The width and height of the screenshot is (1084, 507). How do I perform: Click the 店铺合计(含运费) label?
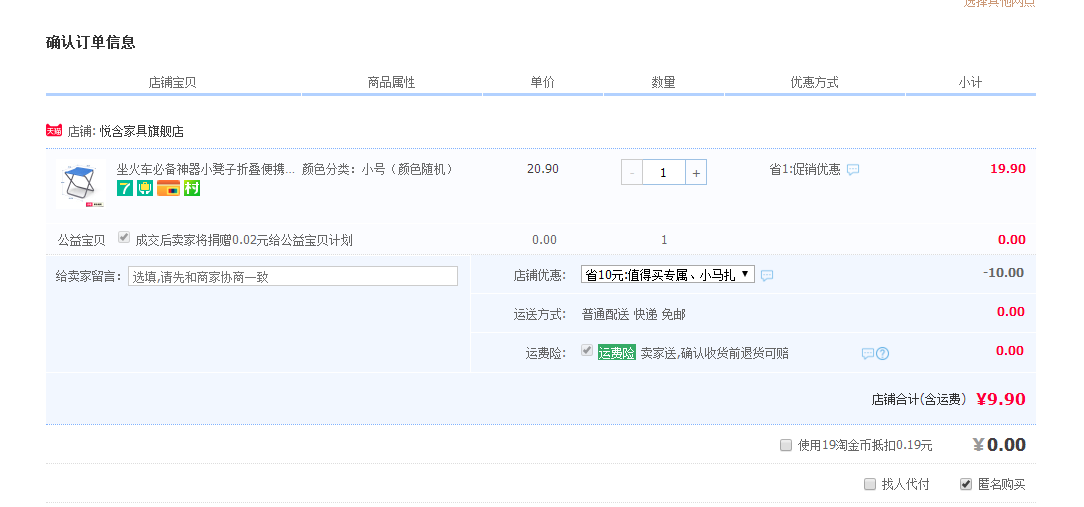click(919, 400)
